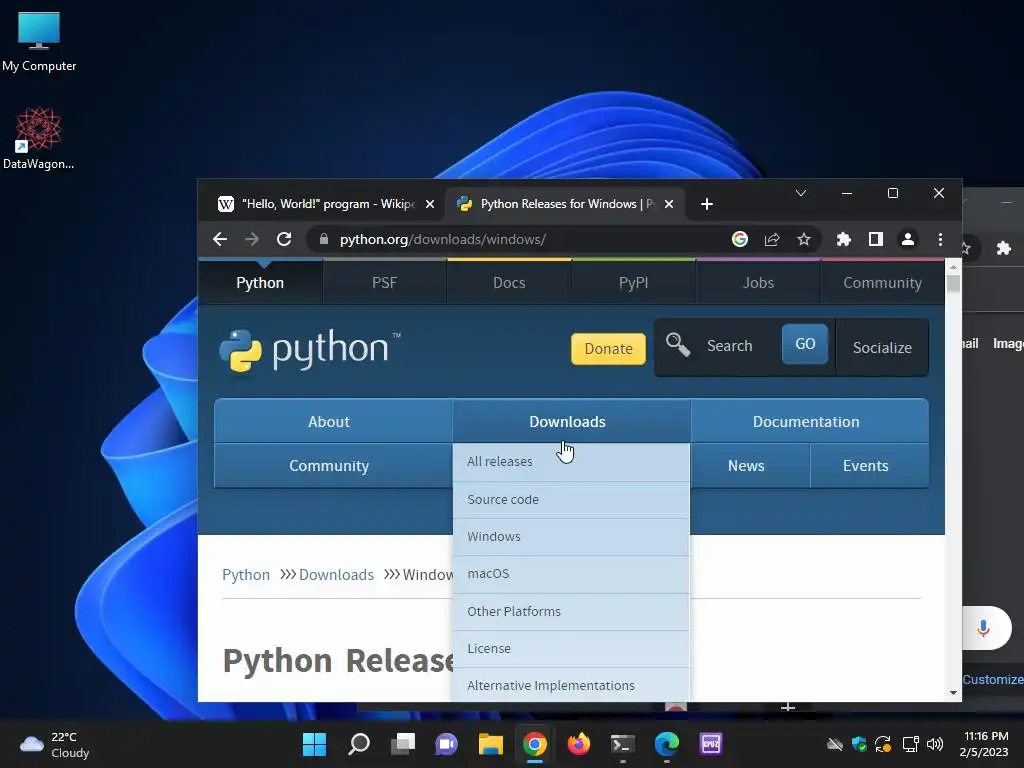Click the Google icon in address bar
The image size is (1024, 768).
[740, 240]
